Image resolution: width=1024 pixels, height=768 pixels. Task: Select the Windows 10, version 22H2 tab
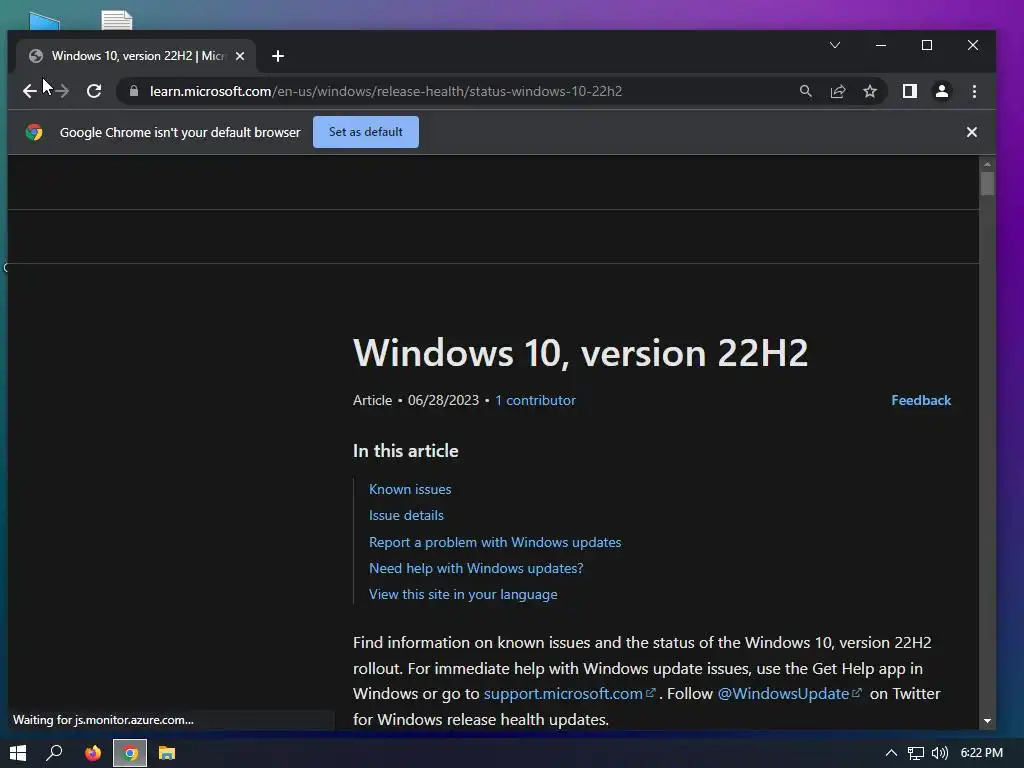click(x=136, y=56)
